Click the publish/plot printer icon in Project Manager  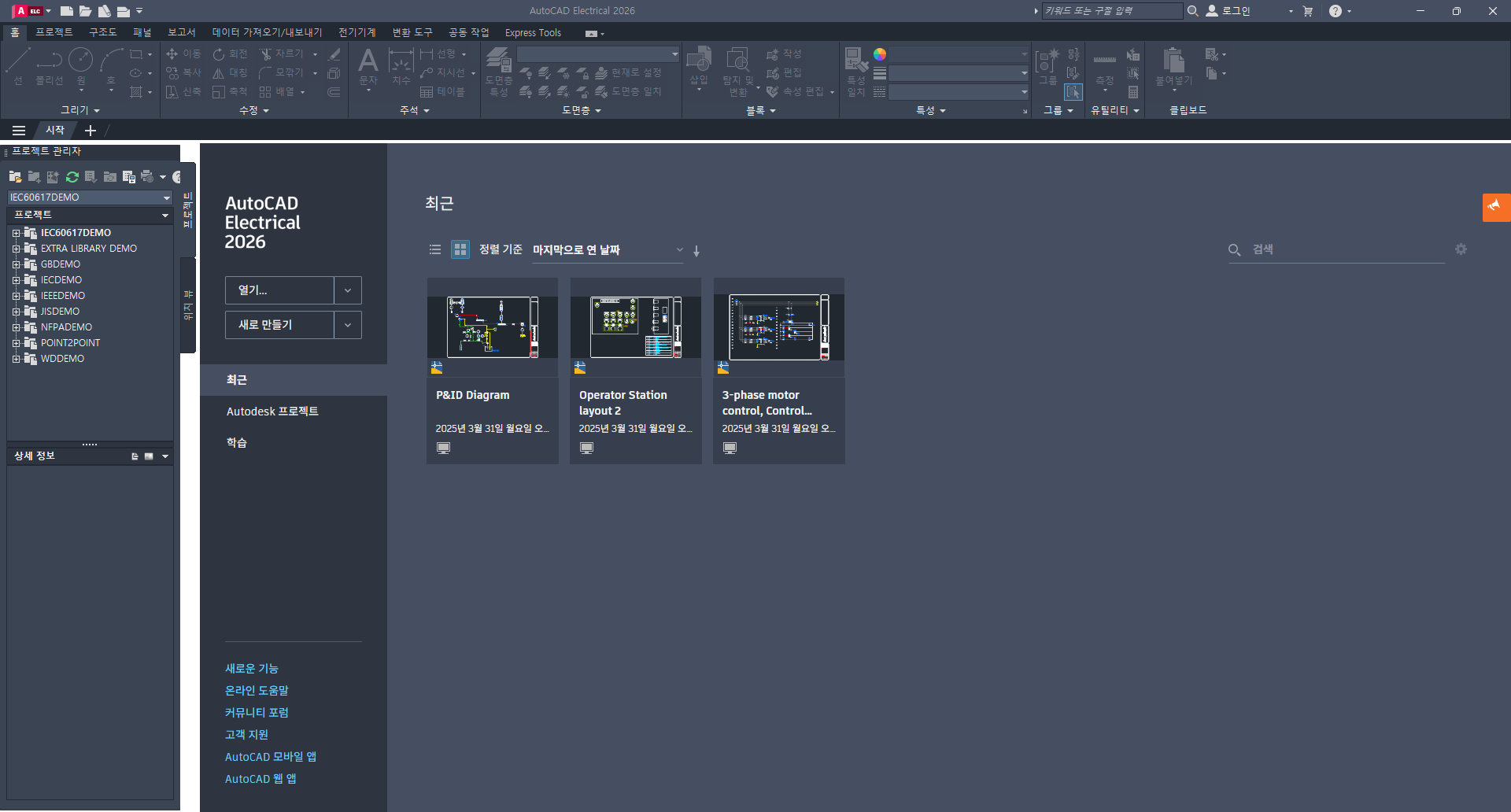click(147, 177)
